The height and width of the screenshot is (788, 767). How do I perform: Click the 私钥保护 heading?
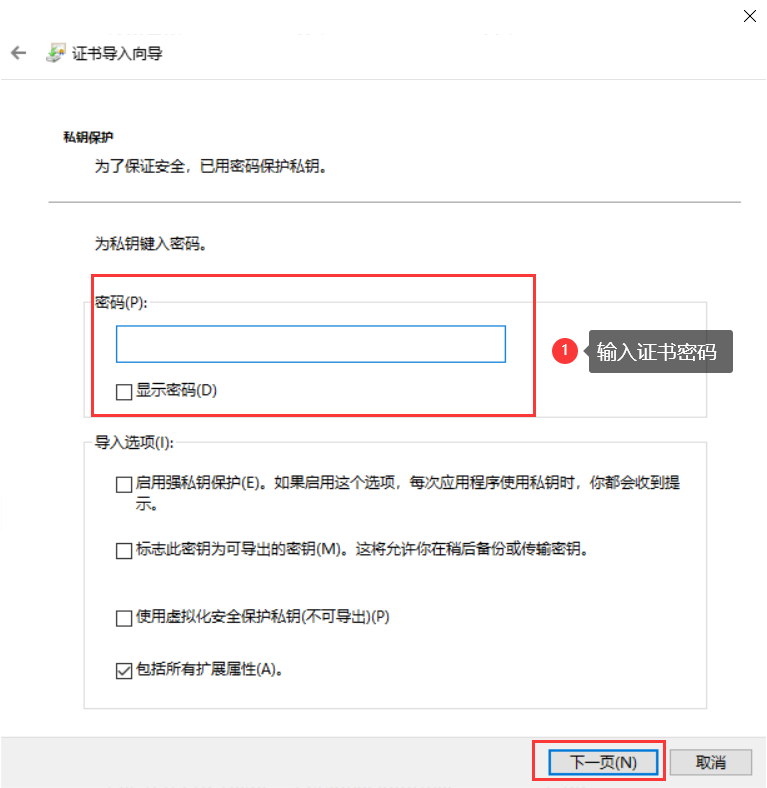[x=88, y=137]
